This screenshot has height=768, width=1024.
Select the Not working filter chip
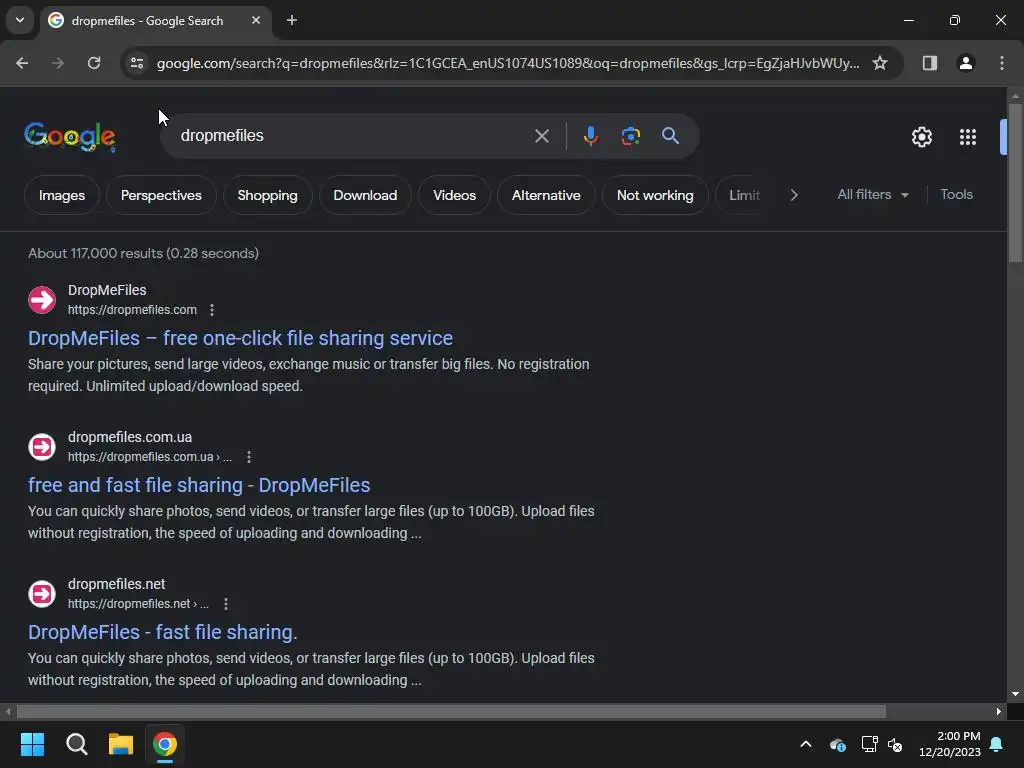[x=655, y=195]
